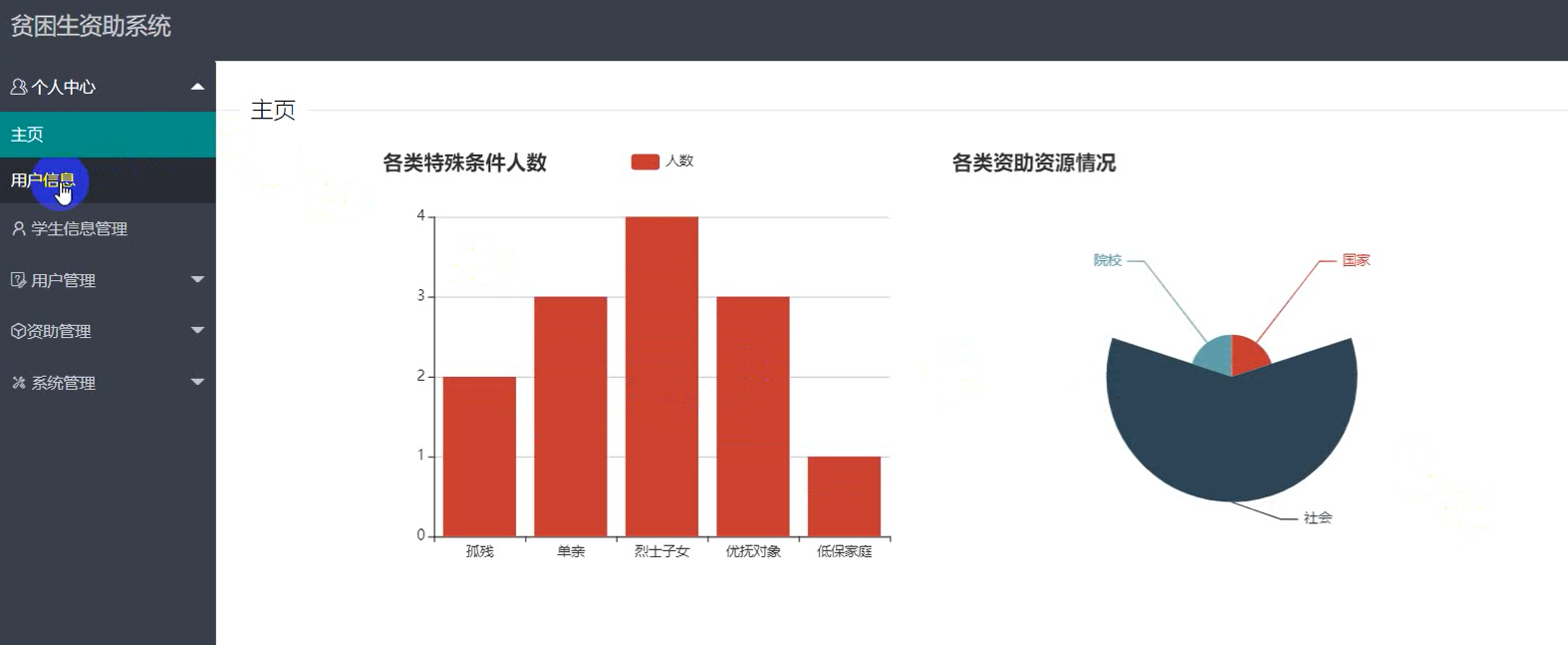
Task: Expand the 资助管理 dropdown arrow
Action: click(197, 330)
